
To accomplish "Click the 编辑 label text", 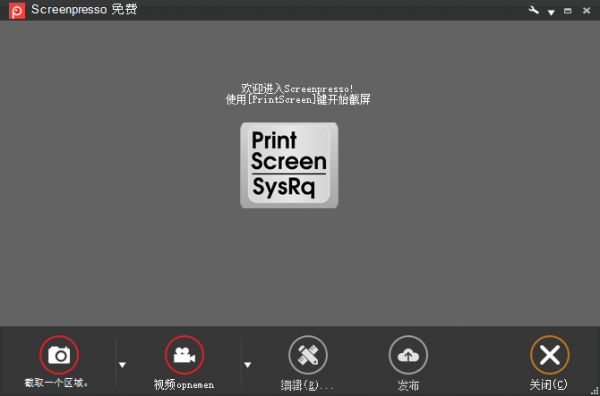I will coord(307,385).
